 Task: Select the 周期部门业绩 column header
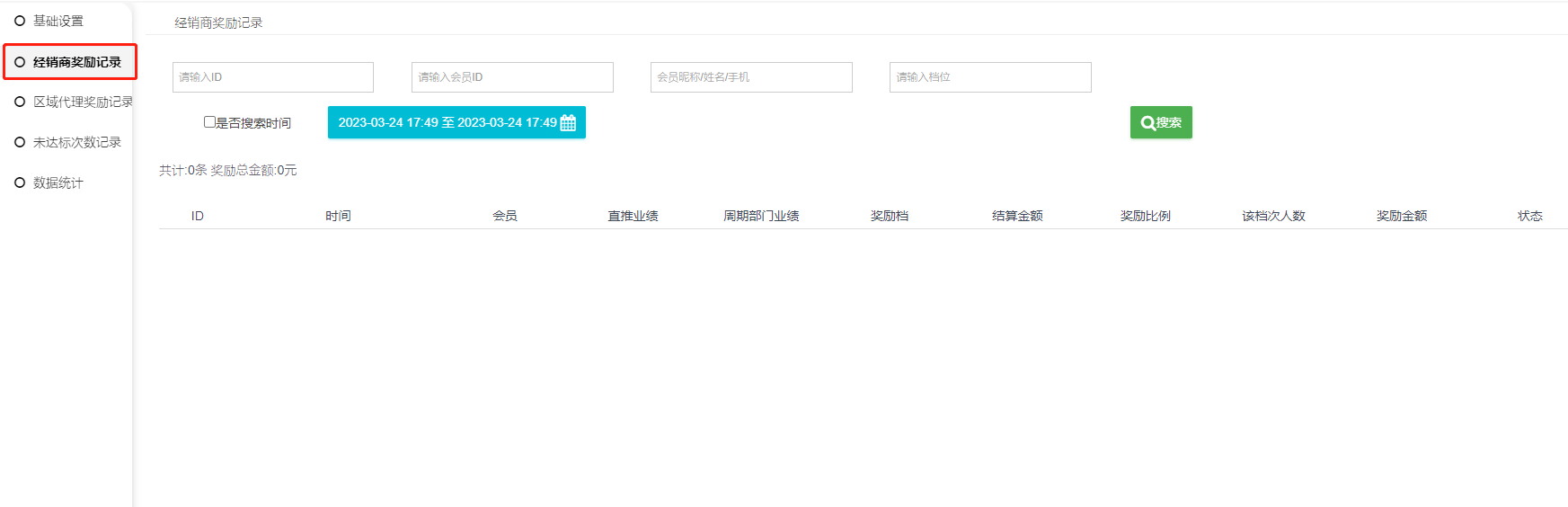pyautogui.click(x=761, y=216)
